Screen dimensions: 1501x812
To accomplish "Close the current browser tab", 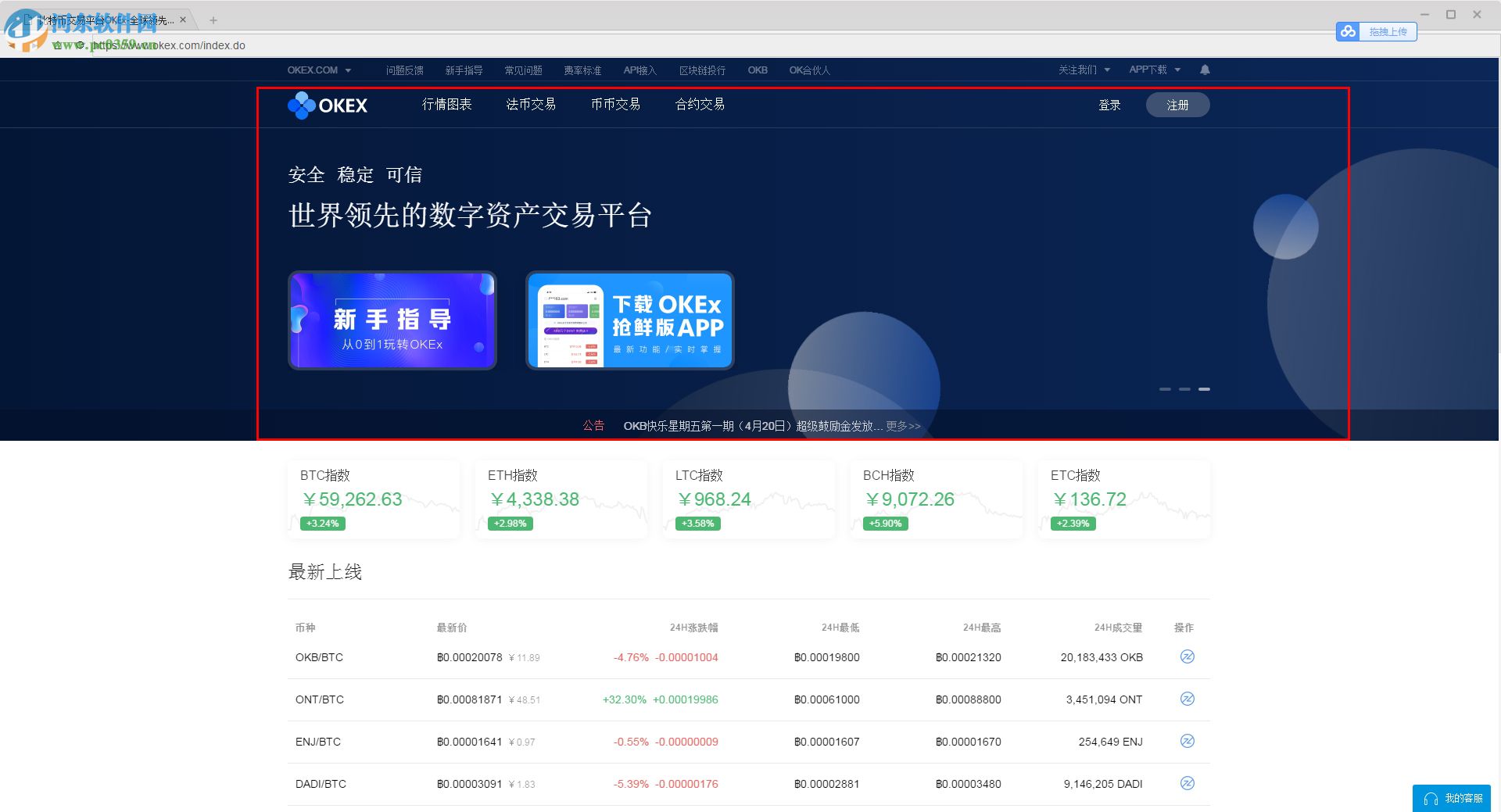I will (x=183, y=20).
